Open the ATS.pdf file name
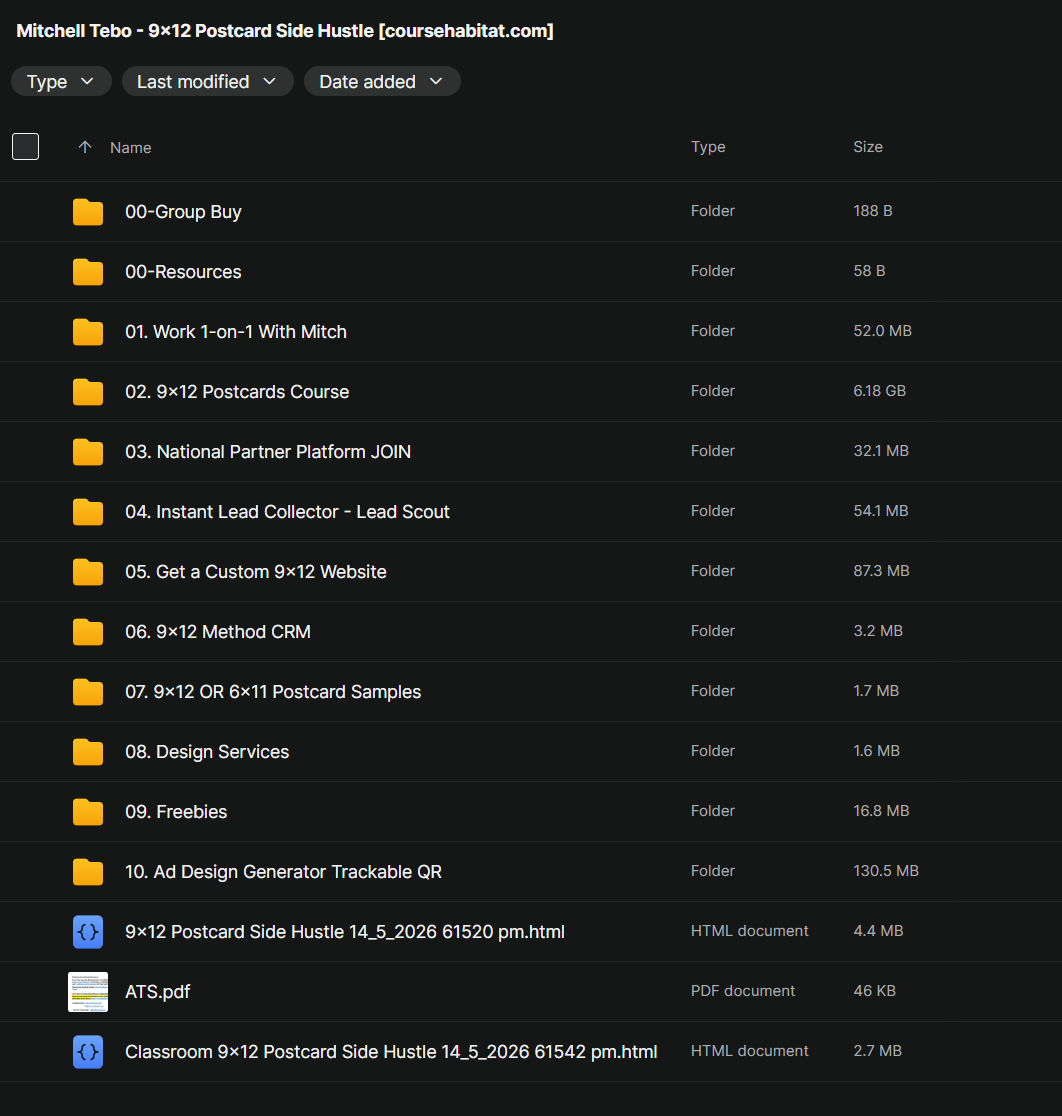 tap(157, 992)
